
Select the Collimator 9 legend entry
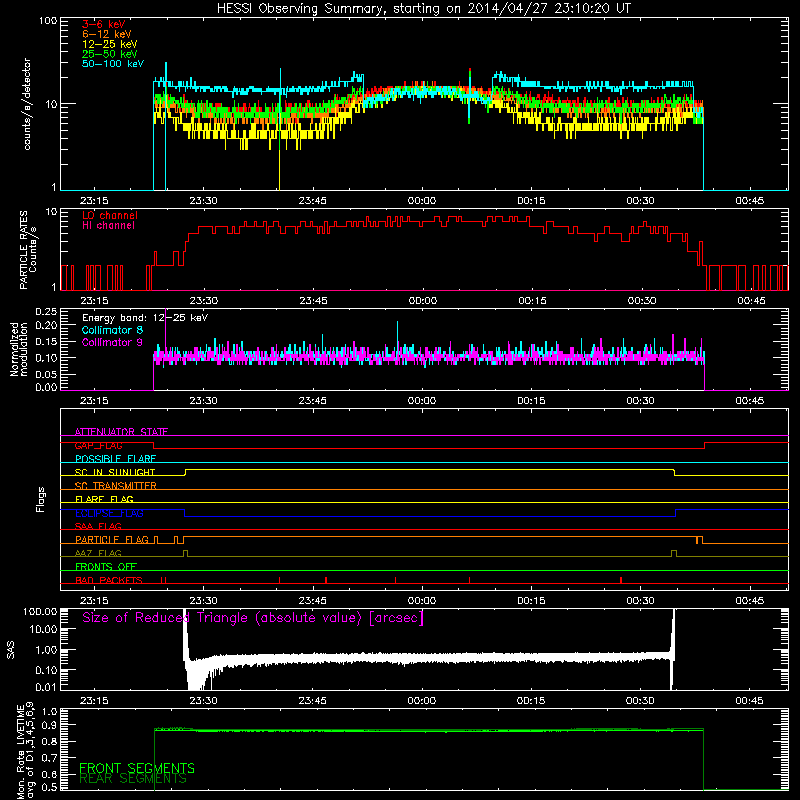pos(112,342)
